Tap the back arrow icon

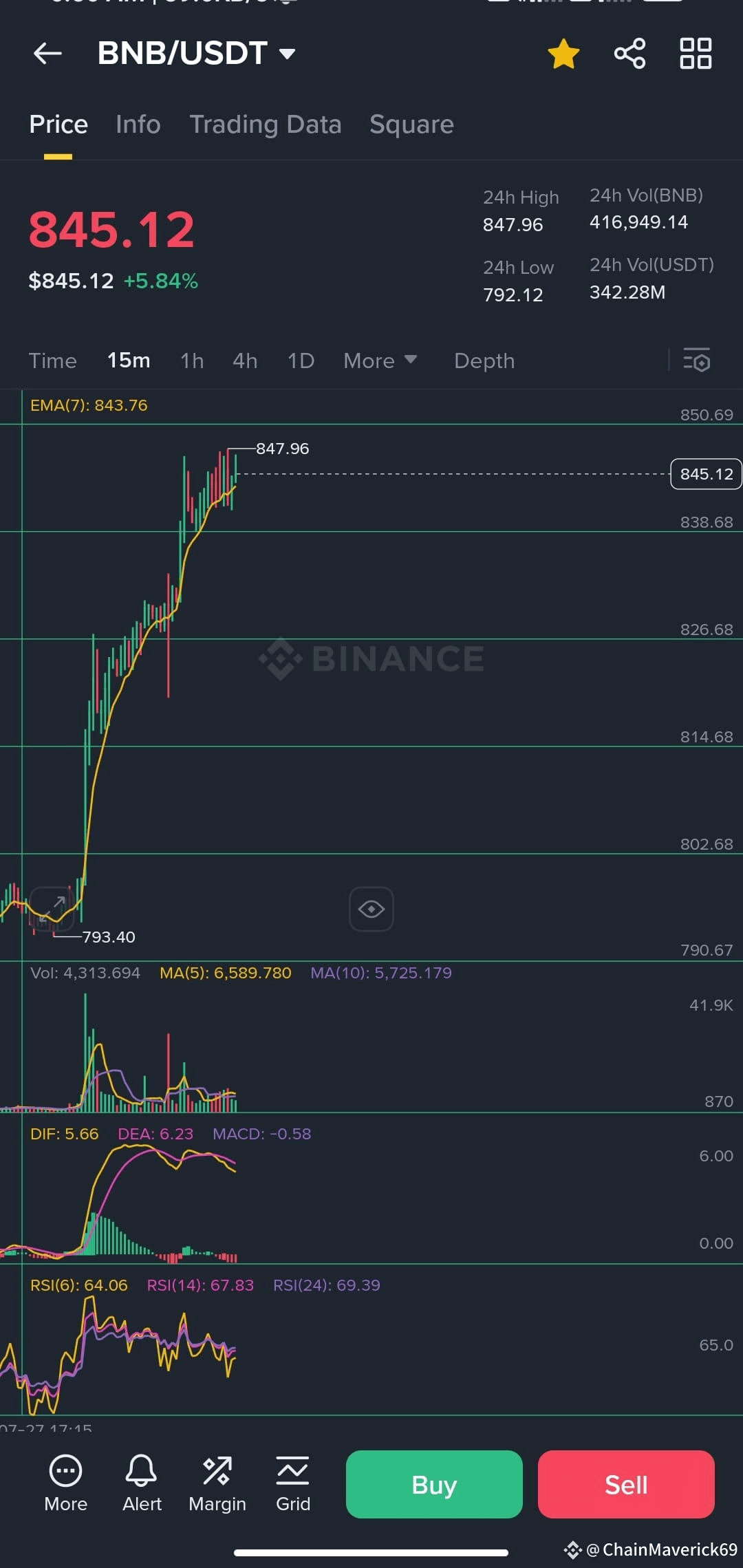pyautogui.click(x=47, y=53)
